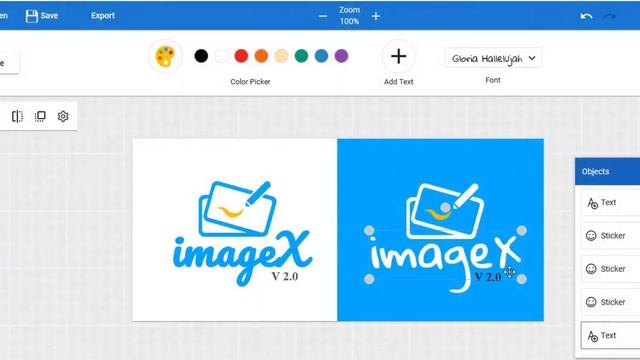
Task: Click the Save floppy disk icon
Action: coord(31,16)
